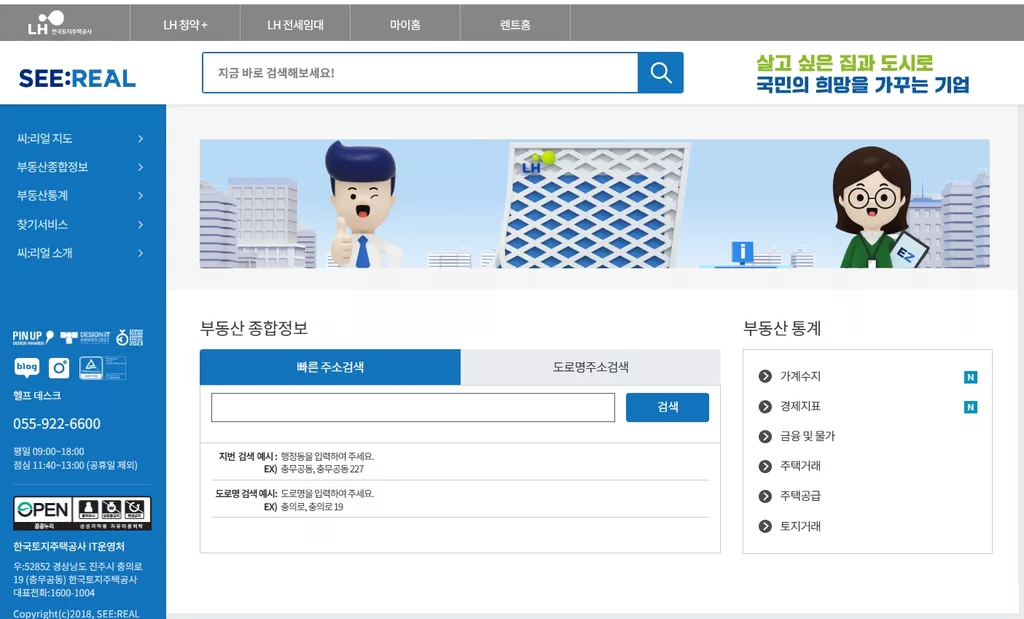Click the arrow icon beside 가계수지
The height and width of the screenshot is (619, 1024).
pos(765,376)
